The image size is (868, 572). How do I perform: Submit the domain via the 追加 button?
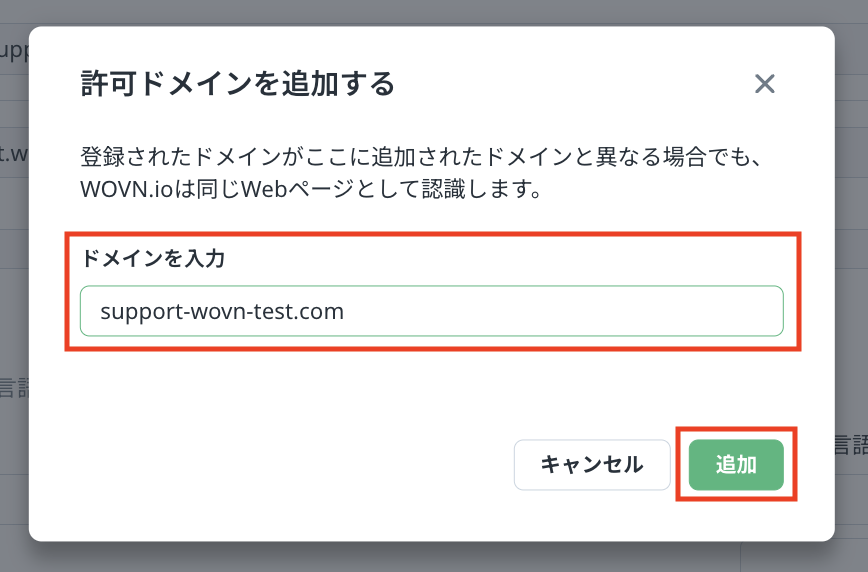click(x=736, y=465)
